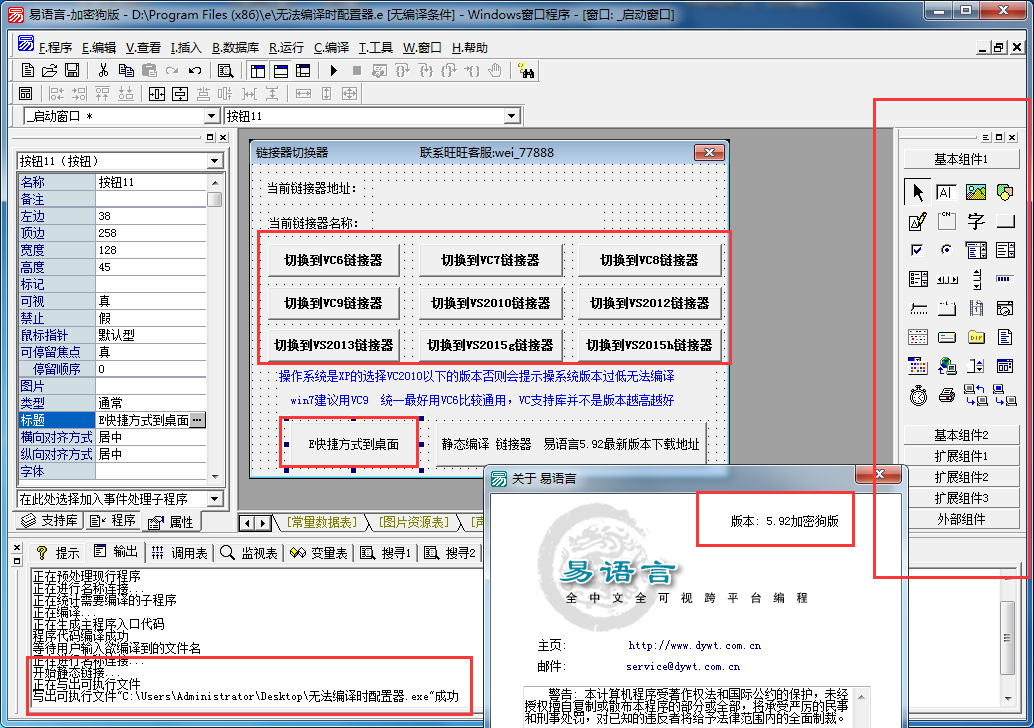The width and height of the screenshot is (1034, 728).
Task: Toggle the combined panel layout view button
Action: [x=303, y=71]
